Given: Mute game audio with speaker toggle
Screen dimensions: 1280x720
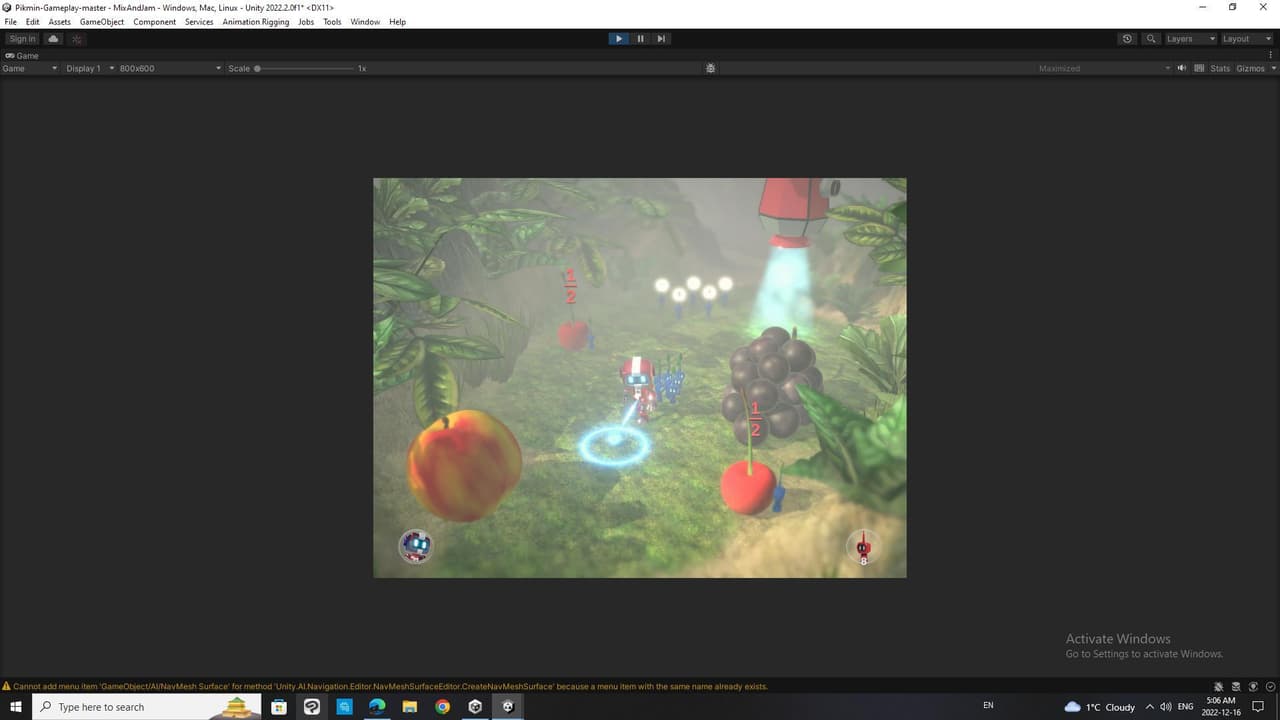Looking at the screenshot, I should (x=1182, y=69).
